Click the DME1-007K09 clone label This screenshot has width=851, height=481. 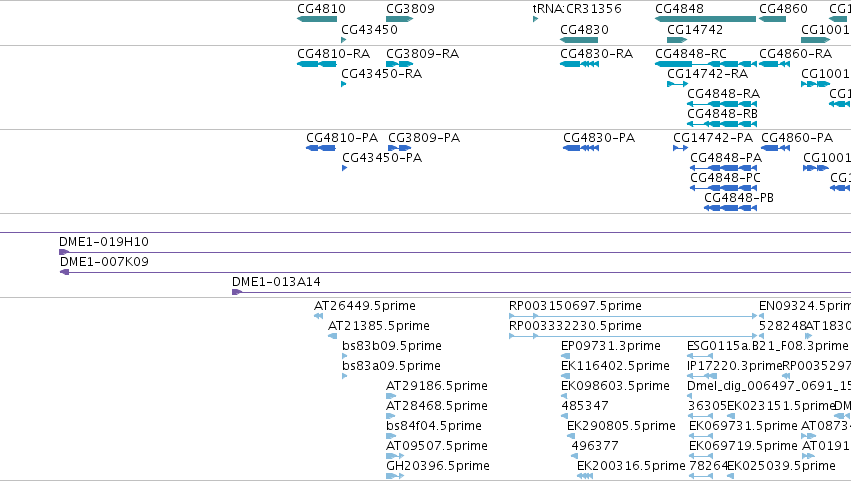104,262
